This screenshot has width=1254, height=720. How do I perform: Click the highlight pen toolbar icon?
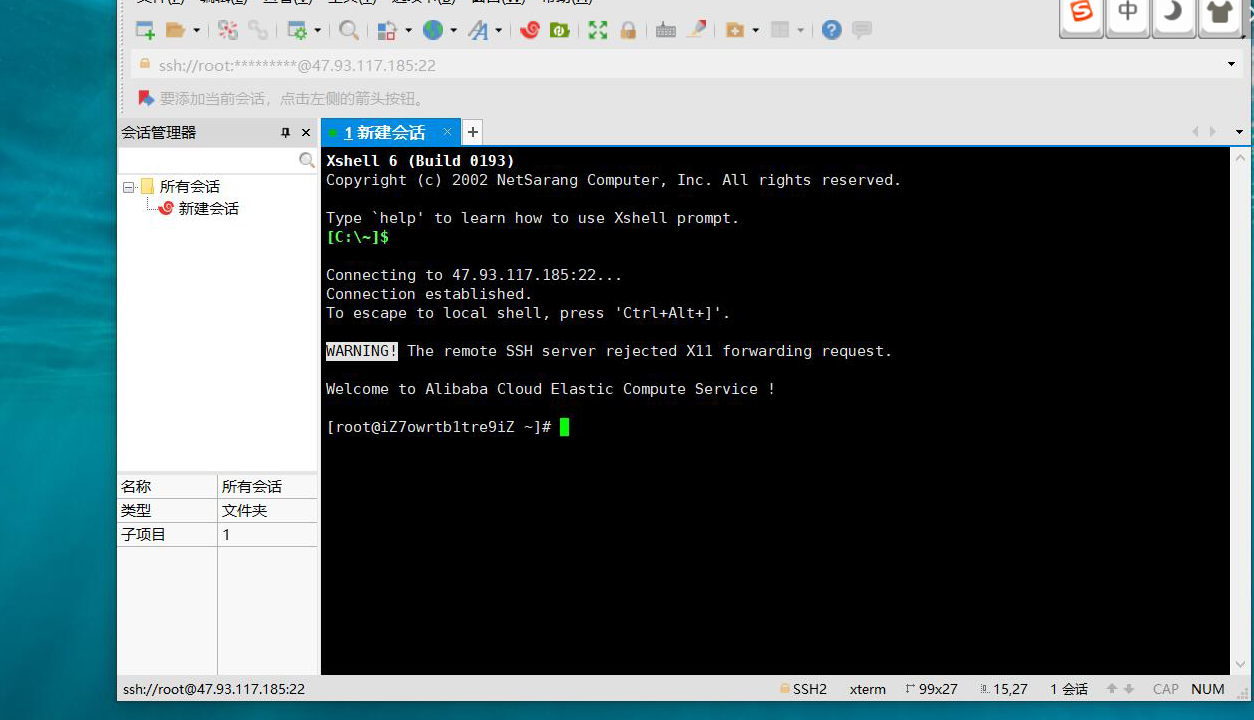point(697,29)
